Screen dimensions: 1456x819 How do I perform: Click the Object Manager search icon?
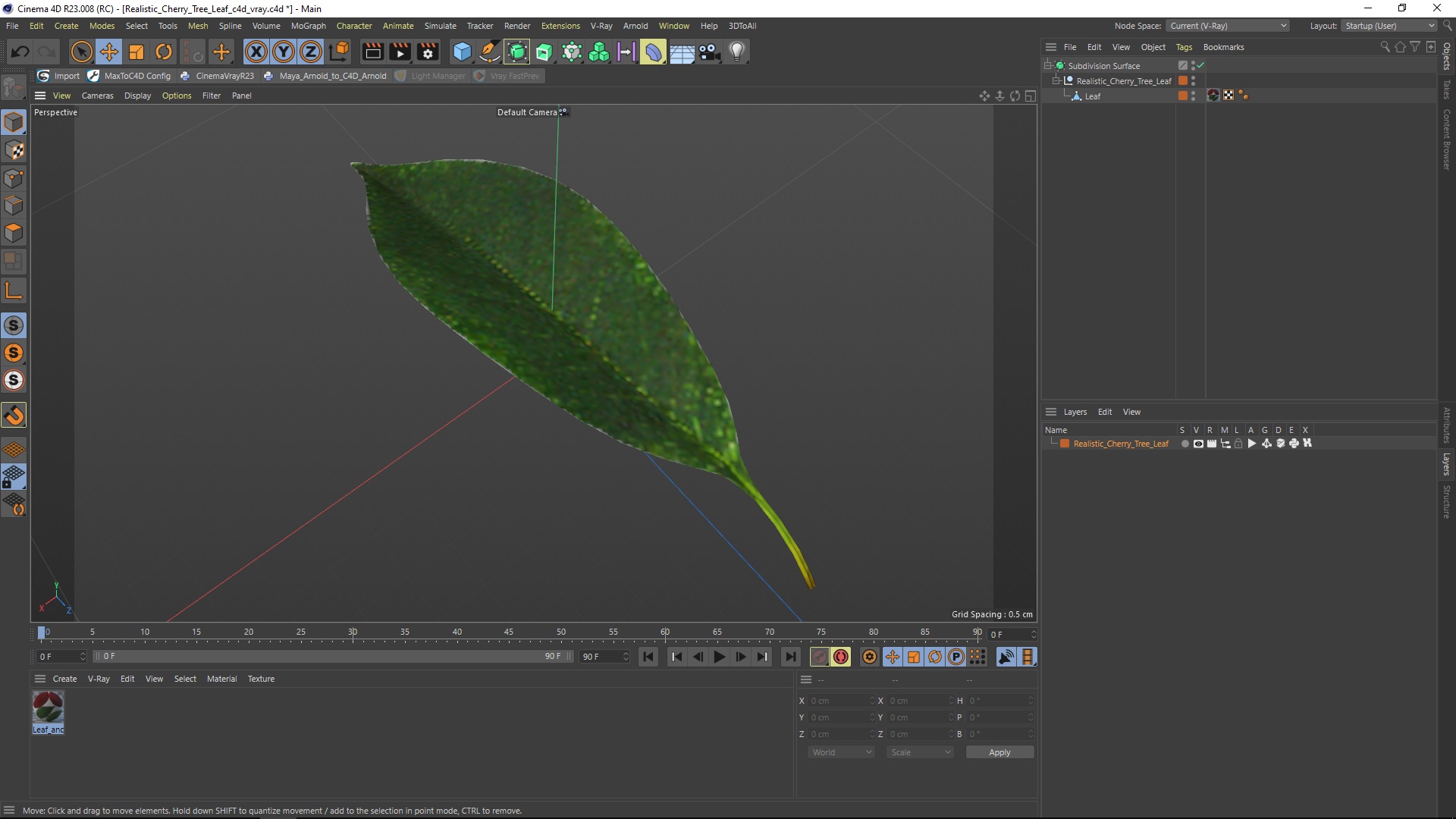[1385, 47]
